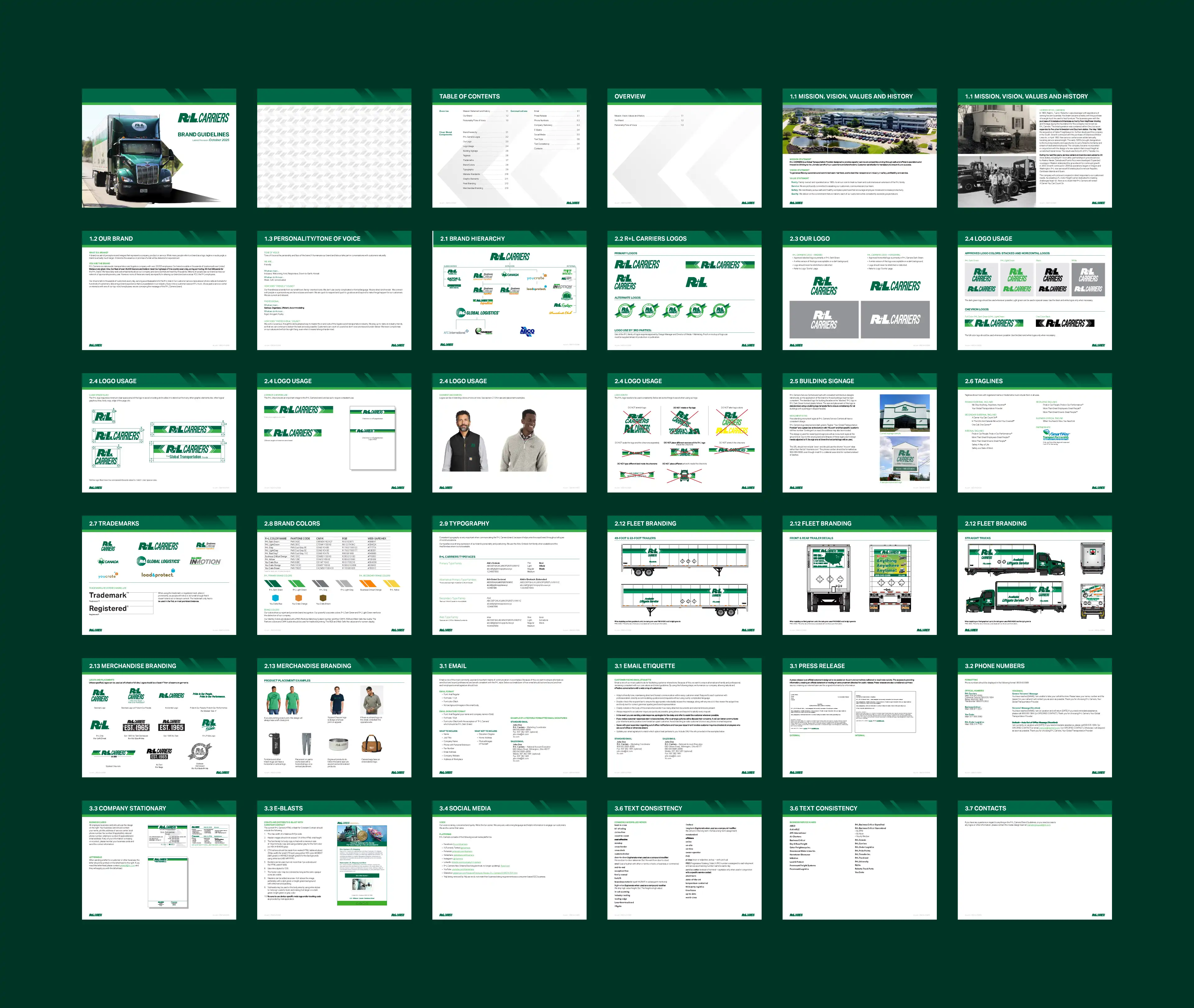Open the Table of Contents page
This screenshot has width=1194, height=1008.
pyautogui.click(x=509, y=148)
